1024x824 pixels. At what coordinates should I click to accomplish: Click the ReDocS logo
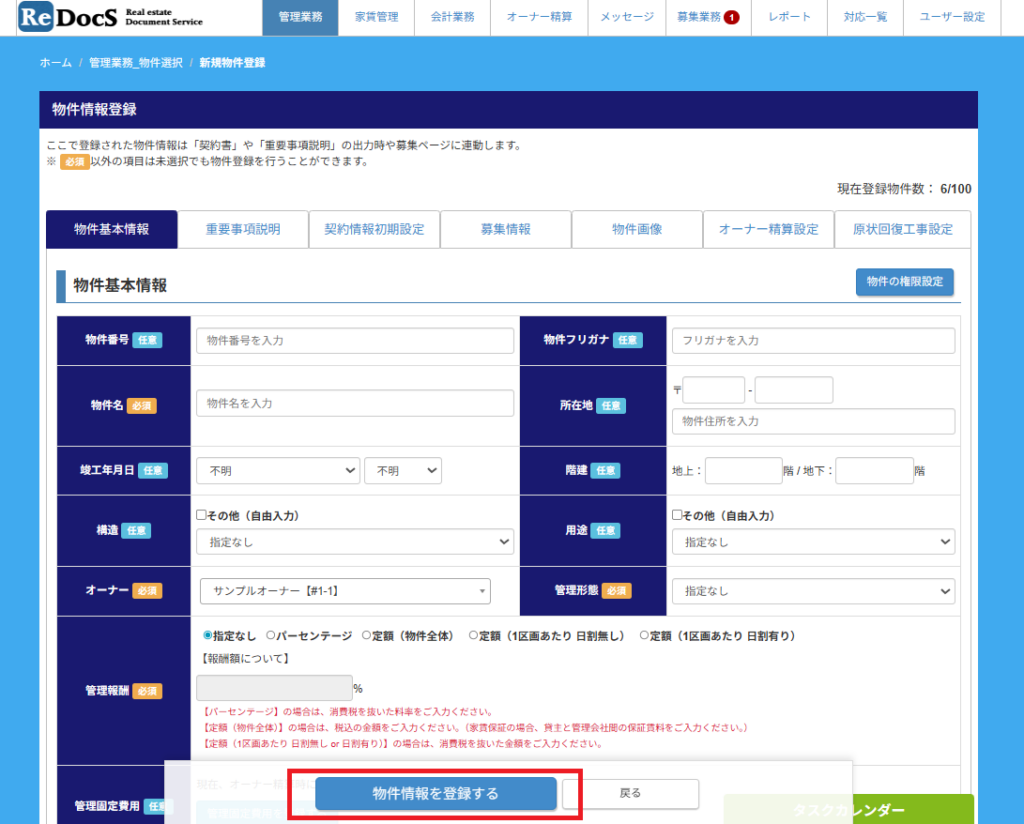pyautogui.click(x=110, y=17)
